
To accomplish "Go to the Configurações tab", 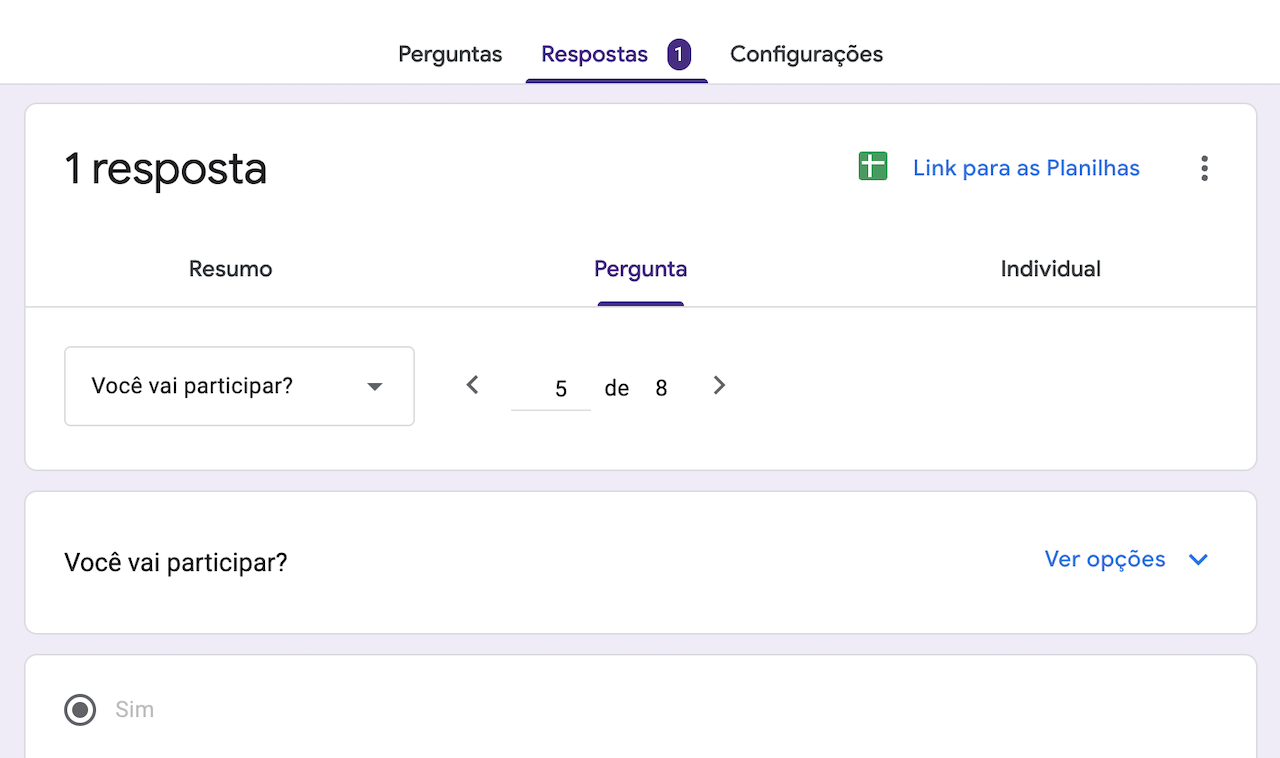I will pos(806,54).
